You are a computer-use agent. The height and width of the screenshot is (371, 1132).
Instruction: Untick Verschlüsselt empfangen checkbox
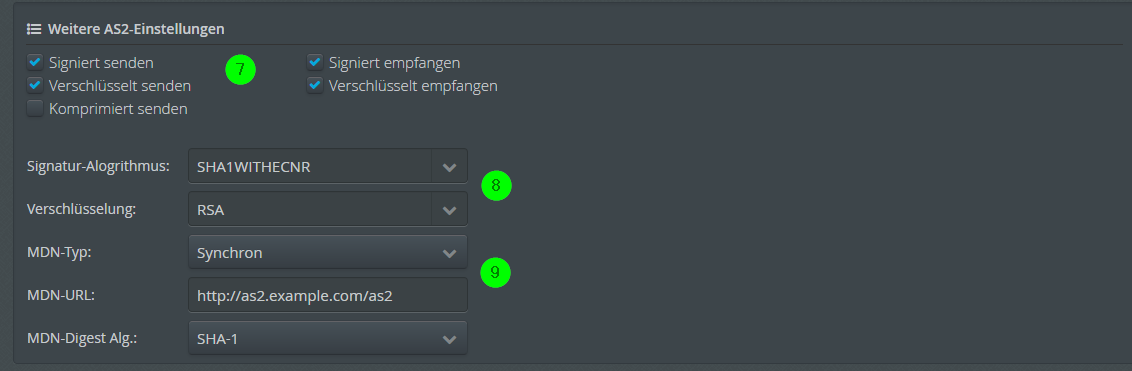pos(315,85)
